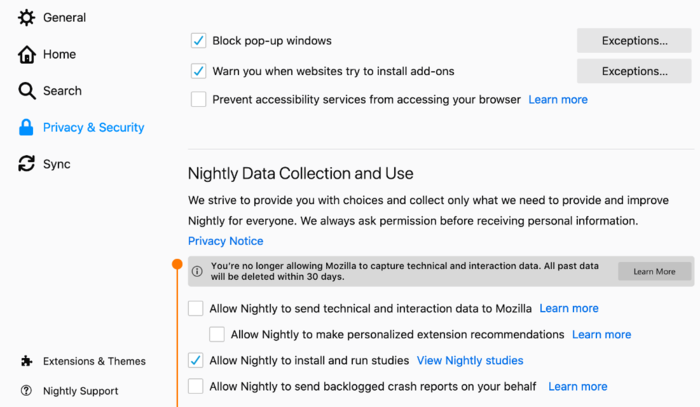700x407 pixels.
Task: Enable sending backlogged crash reports
Action: 196,386
